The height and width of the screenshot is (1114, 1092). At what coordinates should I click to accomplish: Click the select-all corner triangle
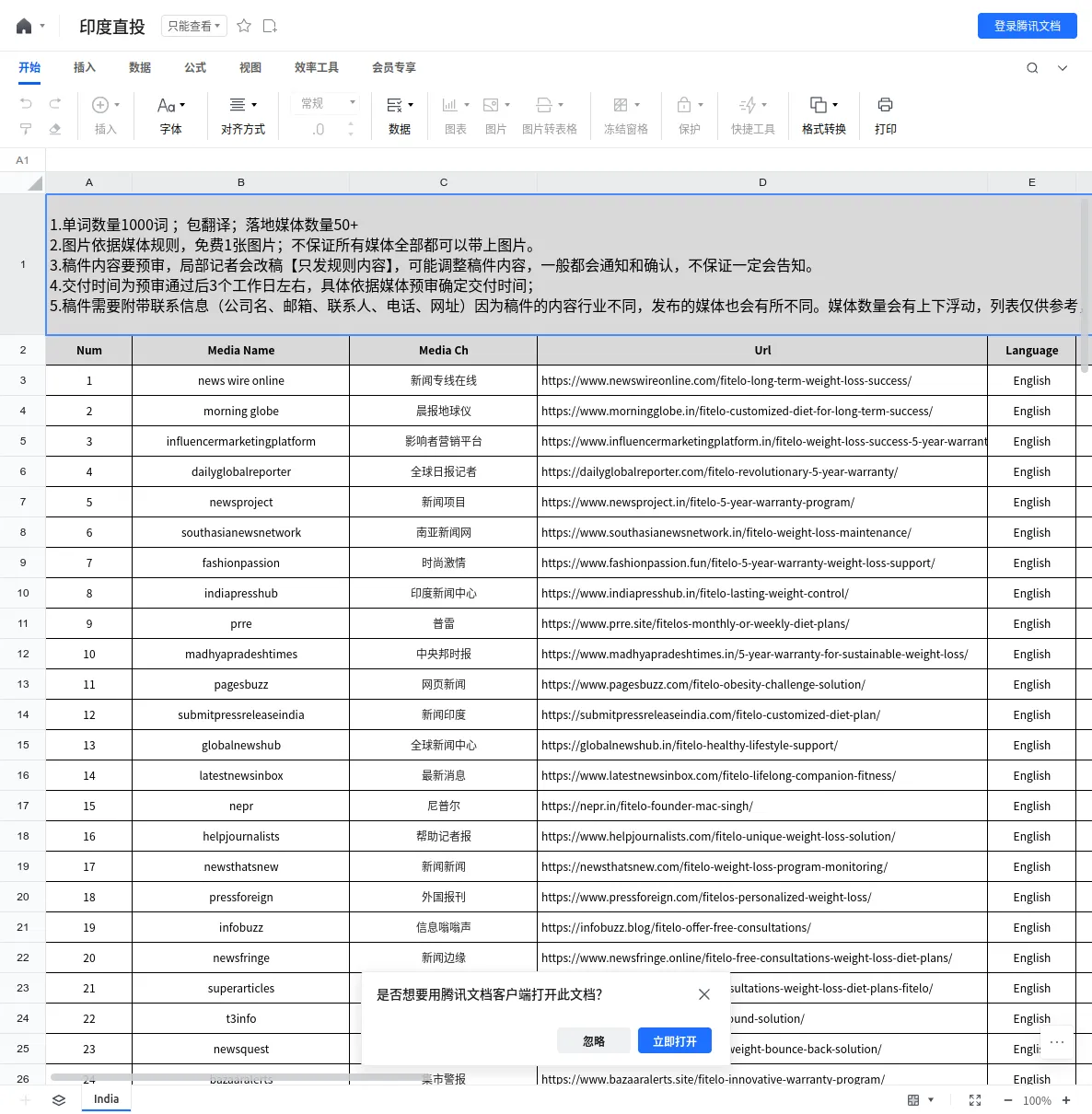pyautogui.click(x=35, y=182)
